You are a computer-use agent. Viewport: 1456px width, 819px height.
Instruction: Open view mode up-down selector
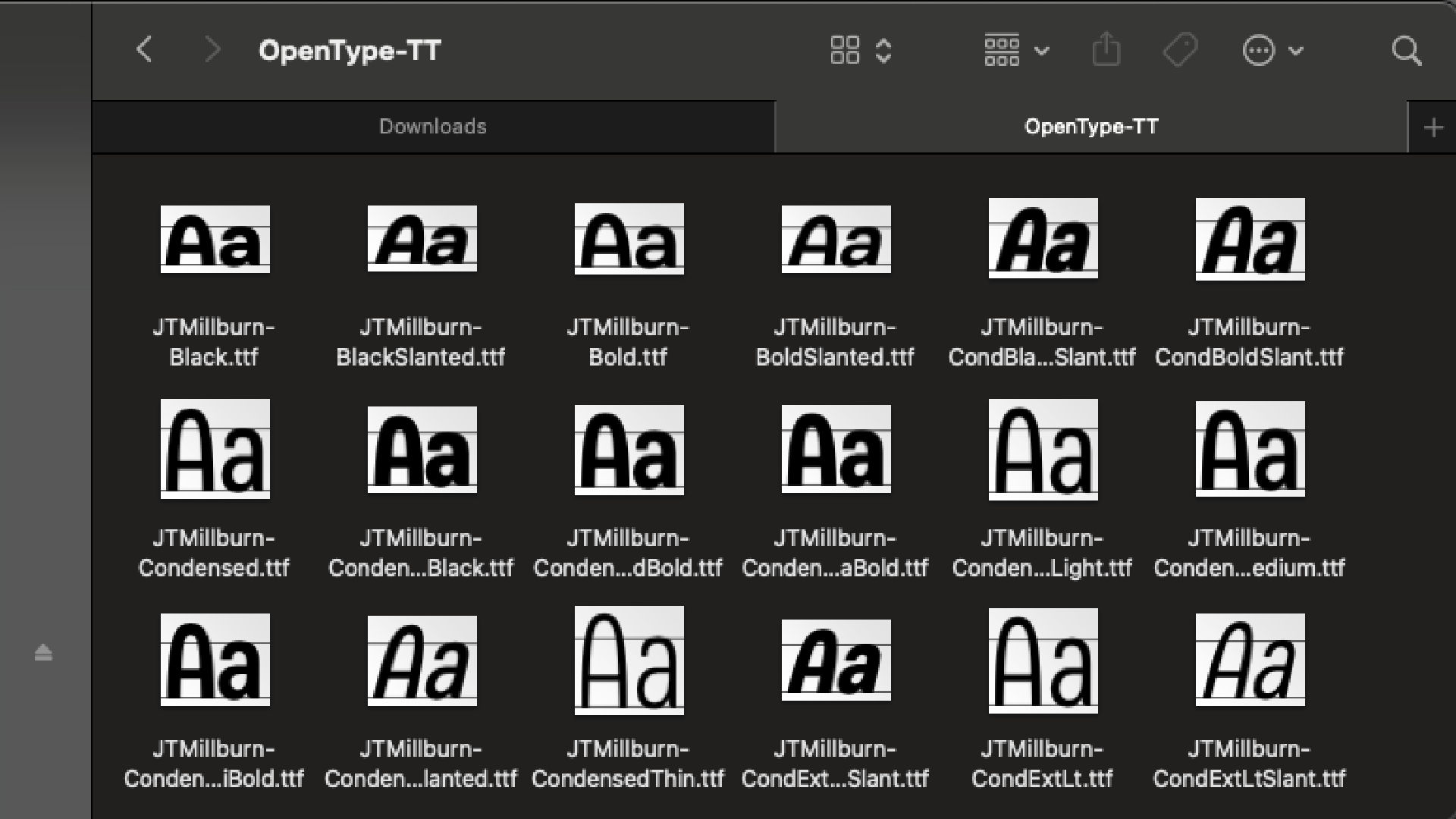(x=883, y=50)
